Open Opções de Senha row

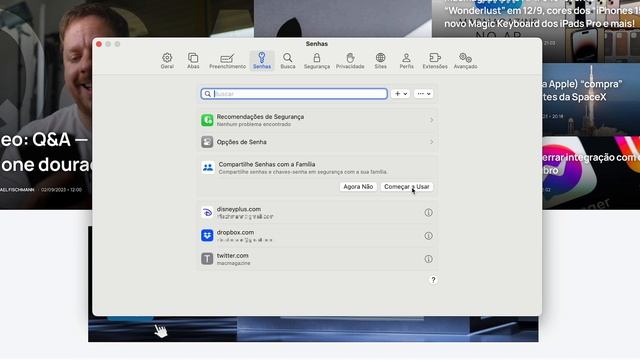[318, 142]
